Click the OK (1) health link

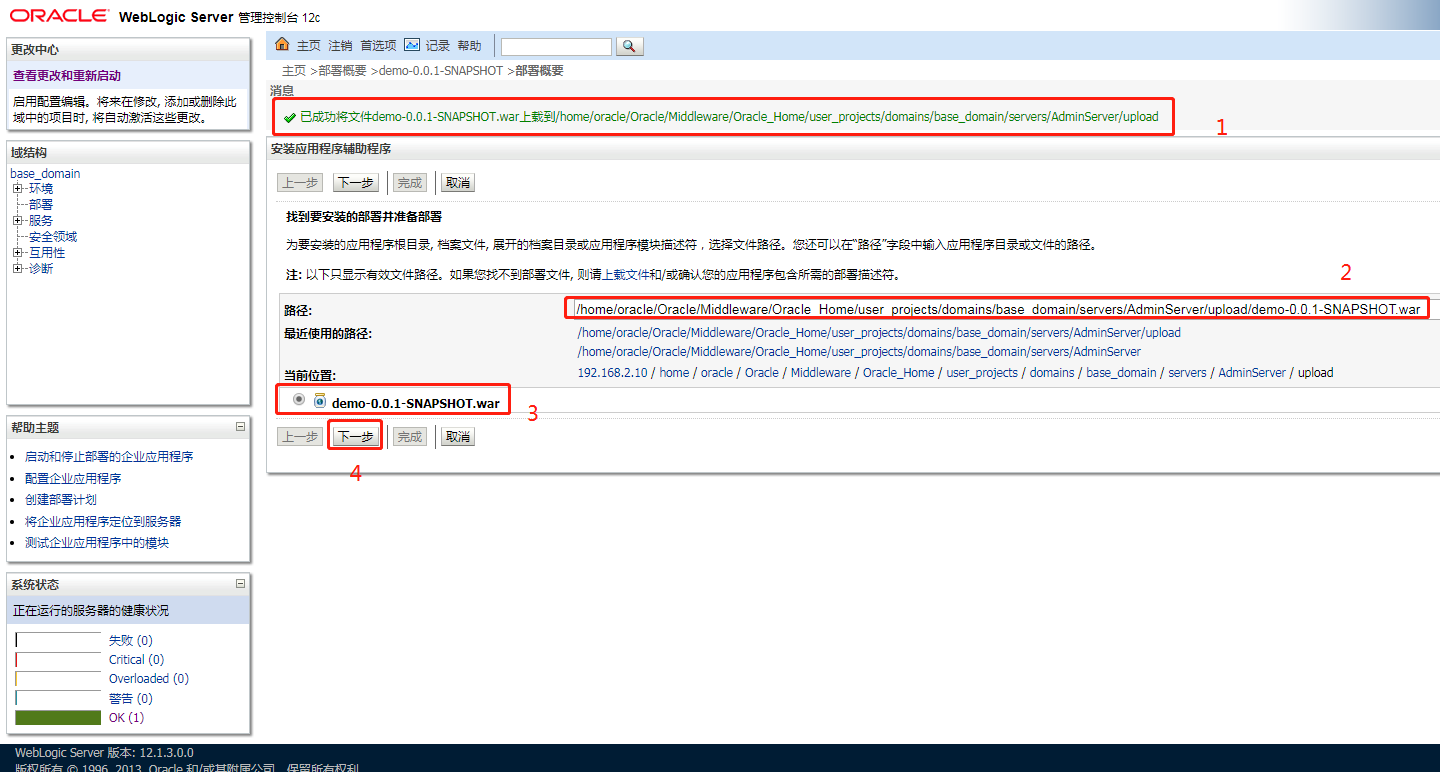click(127, 718)
